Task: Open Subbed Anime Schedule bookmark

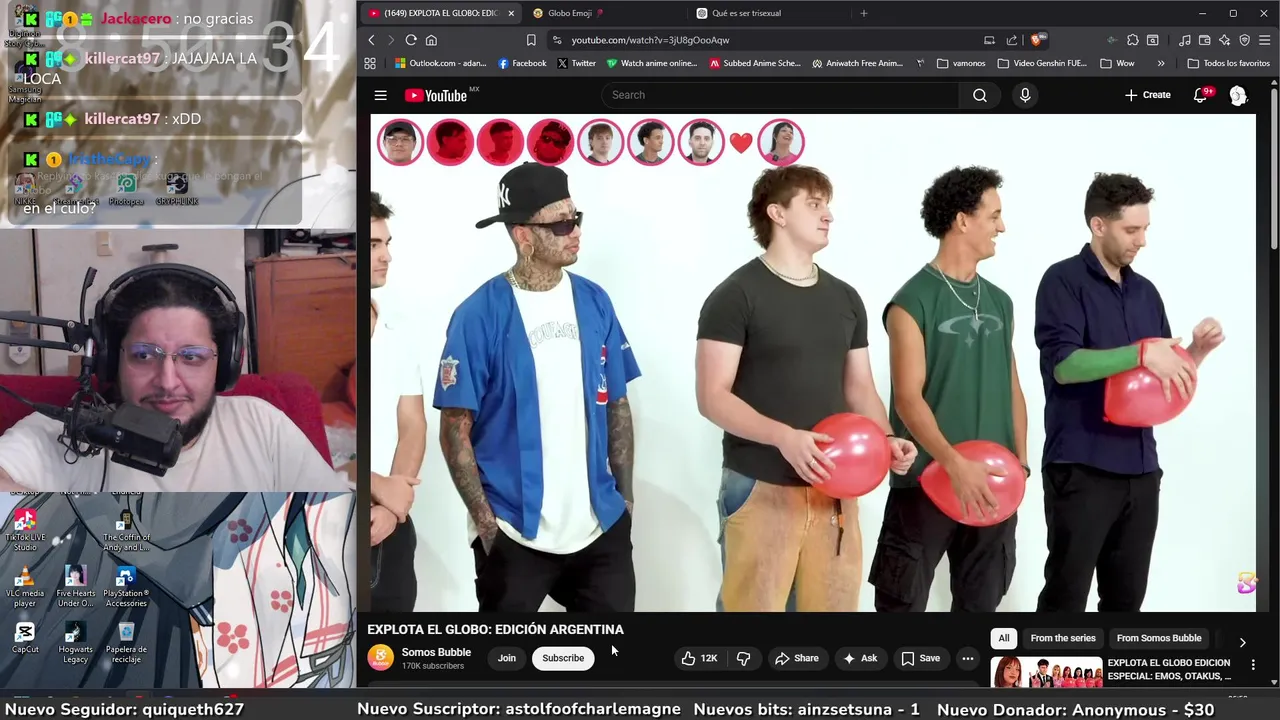Action: click(x=755, y=63)
